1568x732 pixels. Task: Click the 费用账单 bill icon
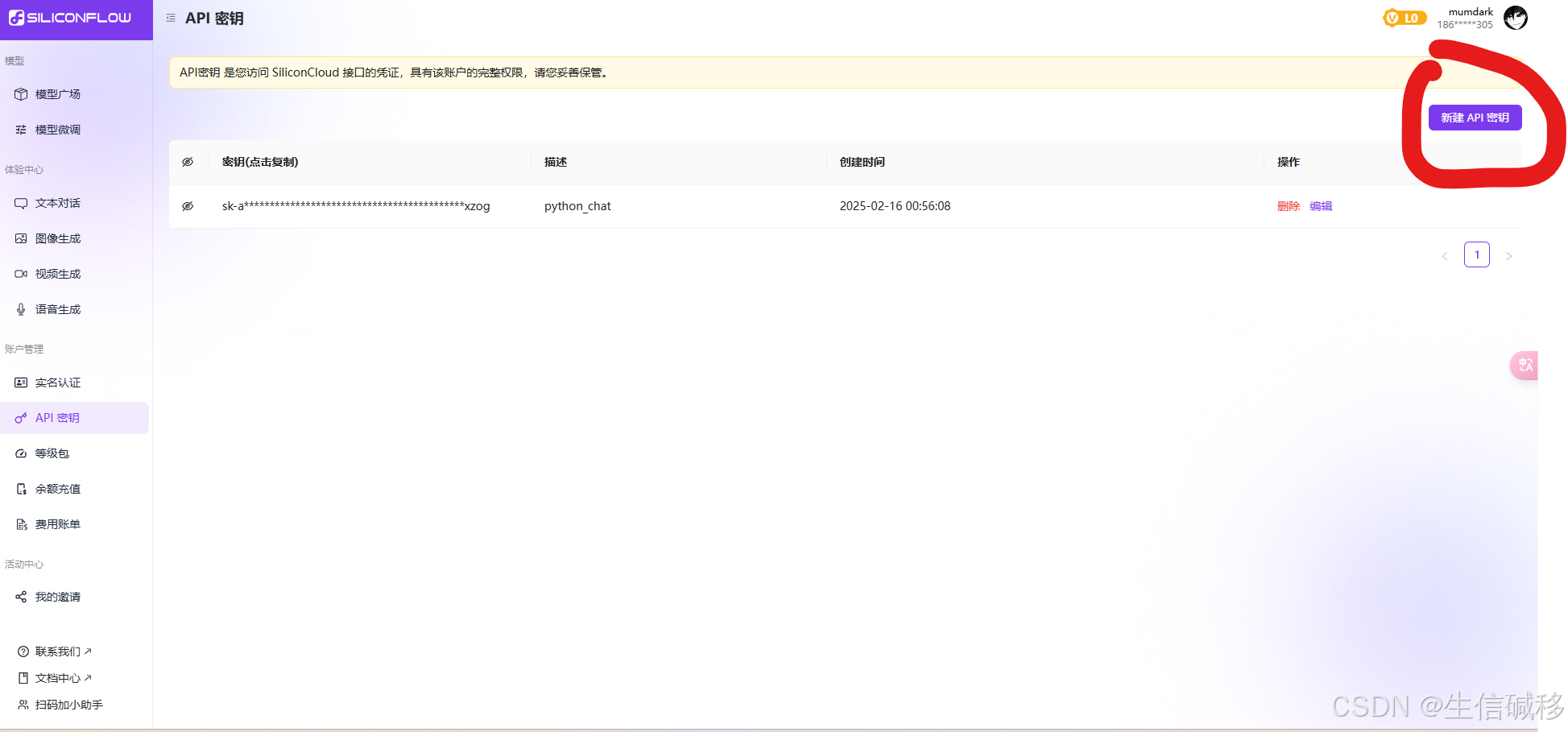(22, 524)
